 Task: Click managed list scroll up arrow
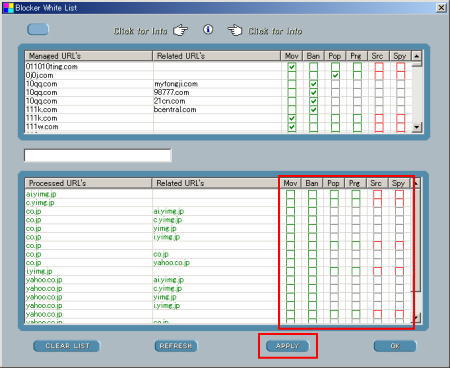pyautogui.click(x=417, y=56)
